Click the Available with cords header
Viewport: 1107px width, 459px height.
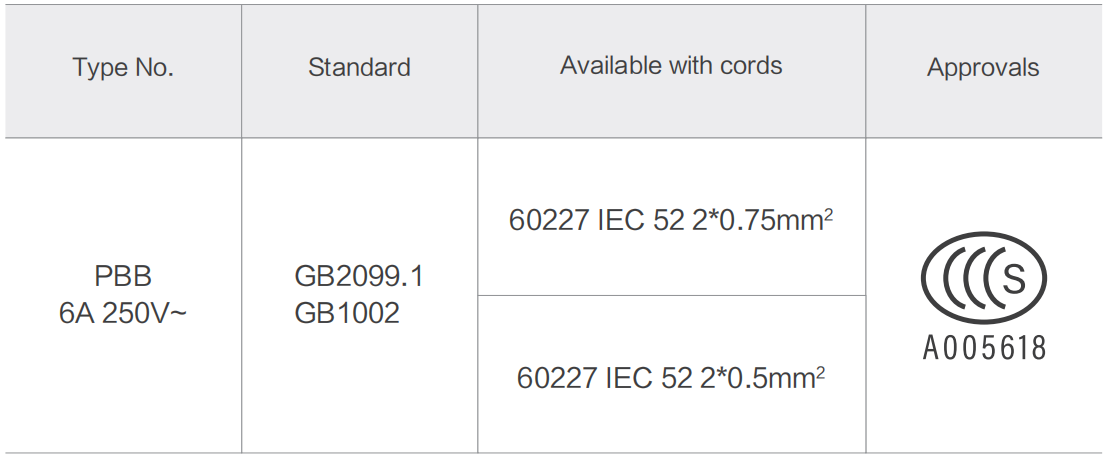tap(671, 66)
